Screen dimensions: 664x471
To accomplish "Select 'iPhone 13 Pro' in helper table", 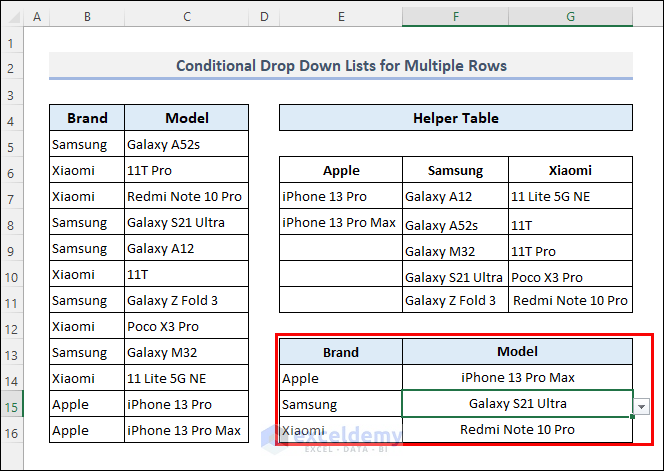I will click(341, 196).
